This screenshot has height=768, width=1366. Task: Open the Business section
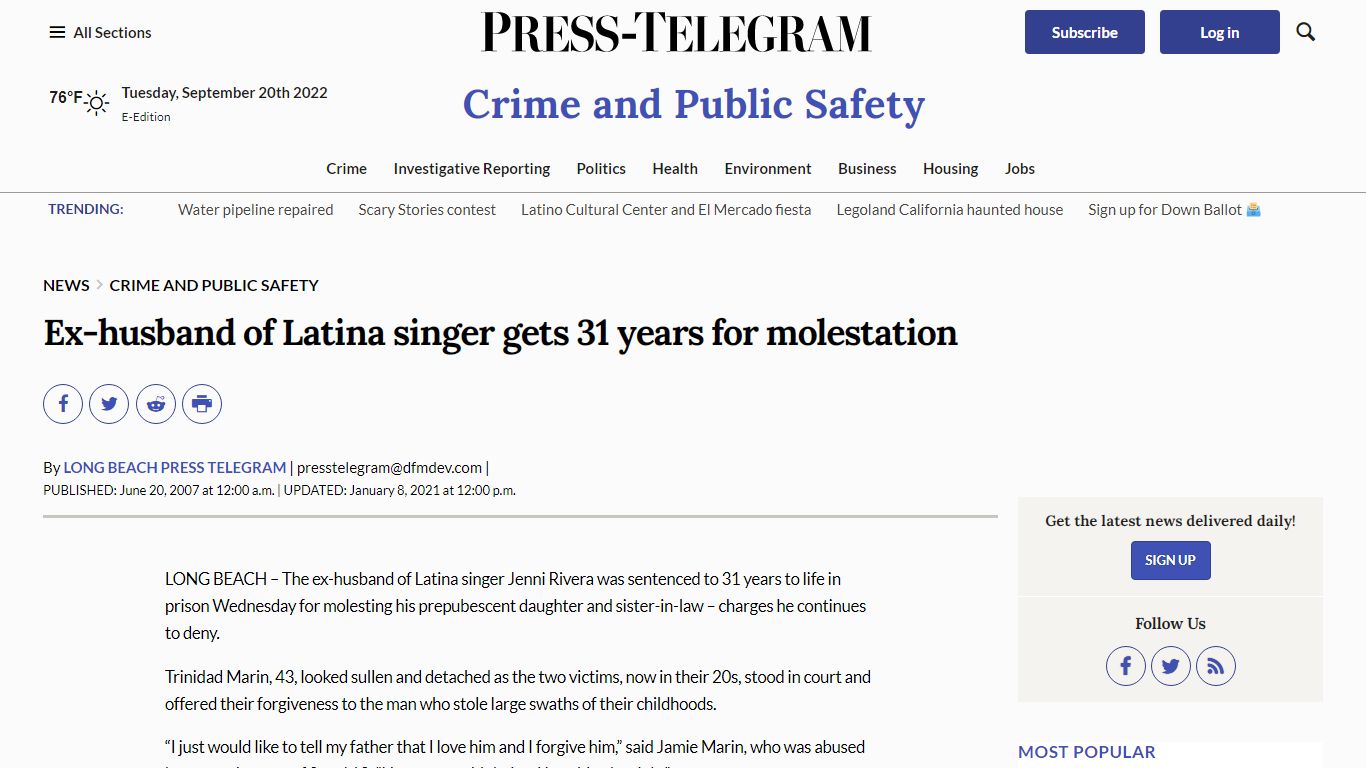click(867, 168)
